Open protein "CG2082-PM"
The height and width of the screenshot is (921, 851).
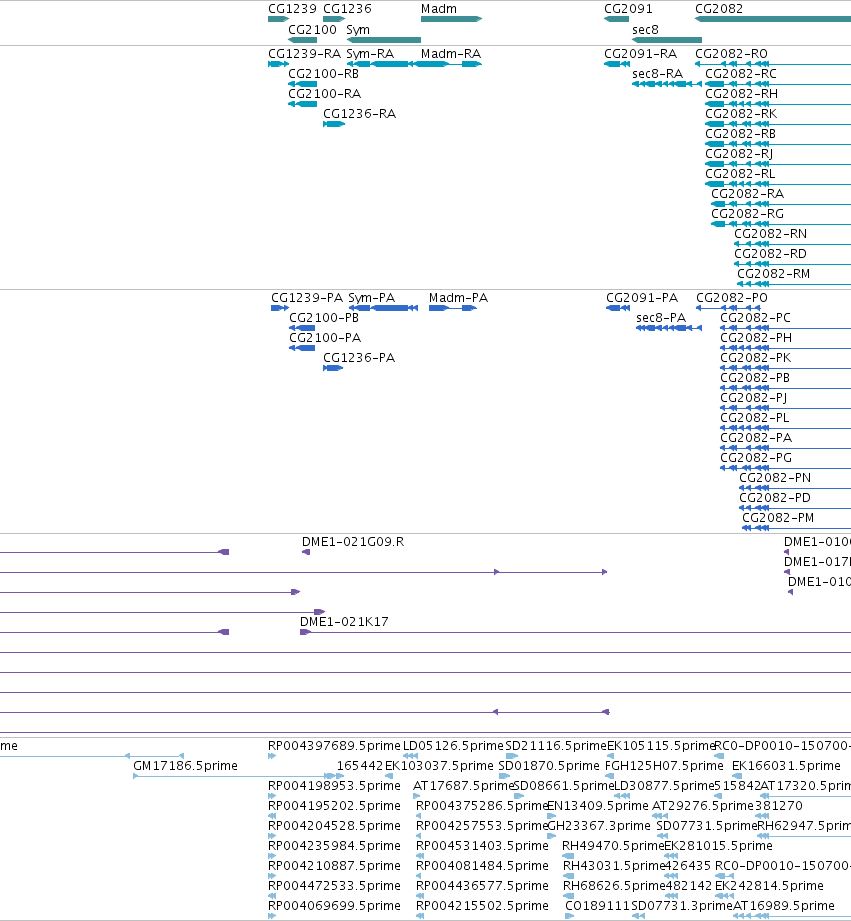[778, 518]
